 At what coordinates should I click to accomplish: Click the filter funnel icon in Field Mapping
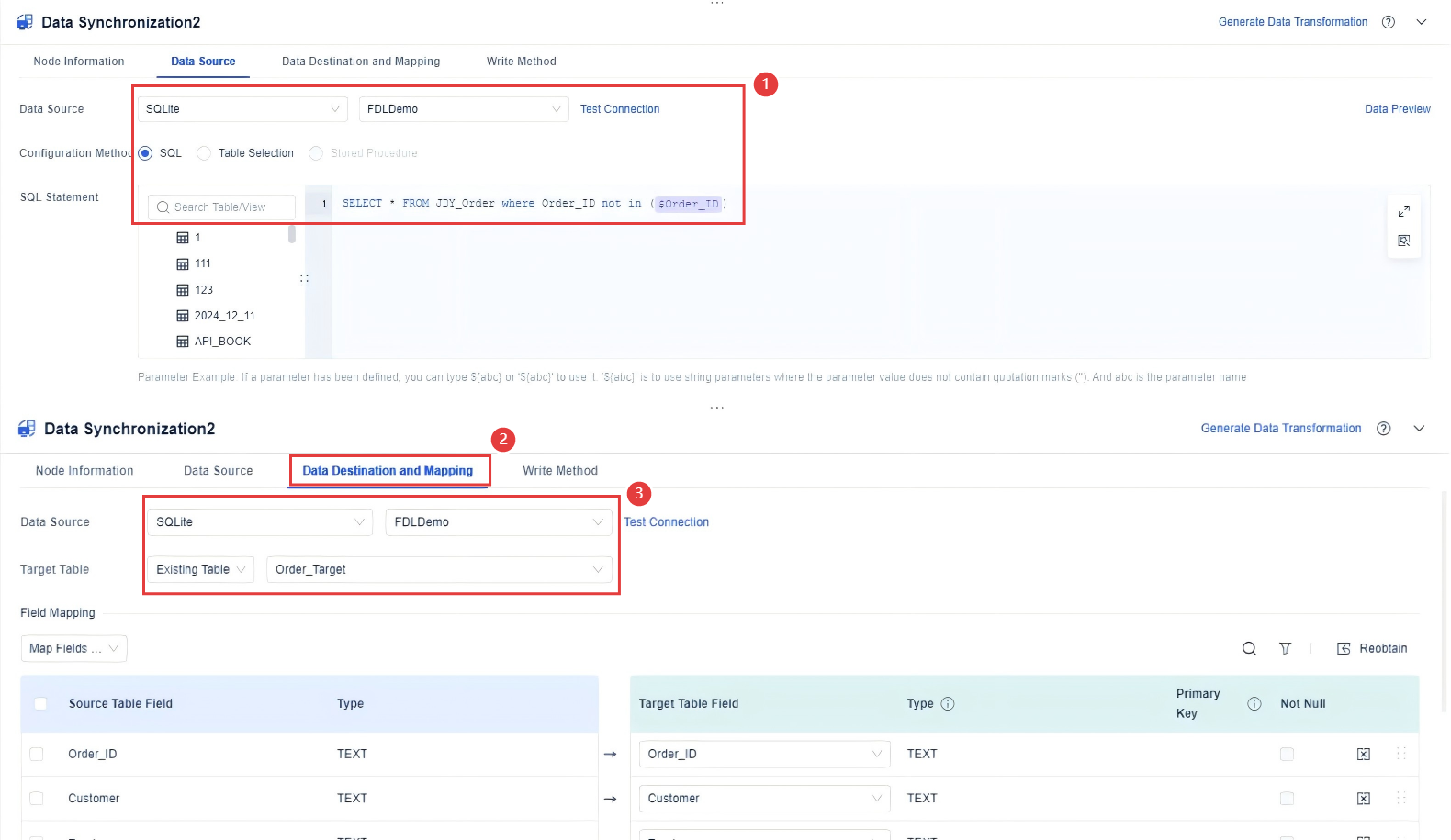click(1285, 648)
